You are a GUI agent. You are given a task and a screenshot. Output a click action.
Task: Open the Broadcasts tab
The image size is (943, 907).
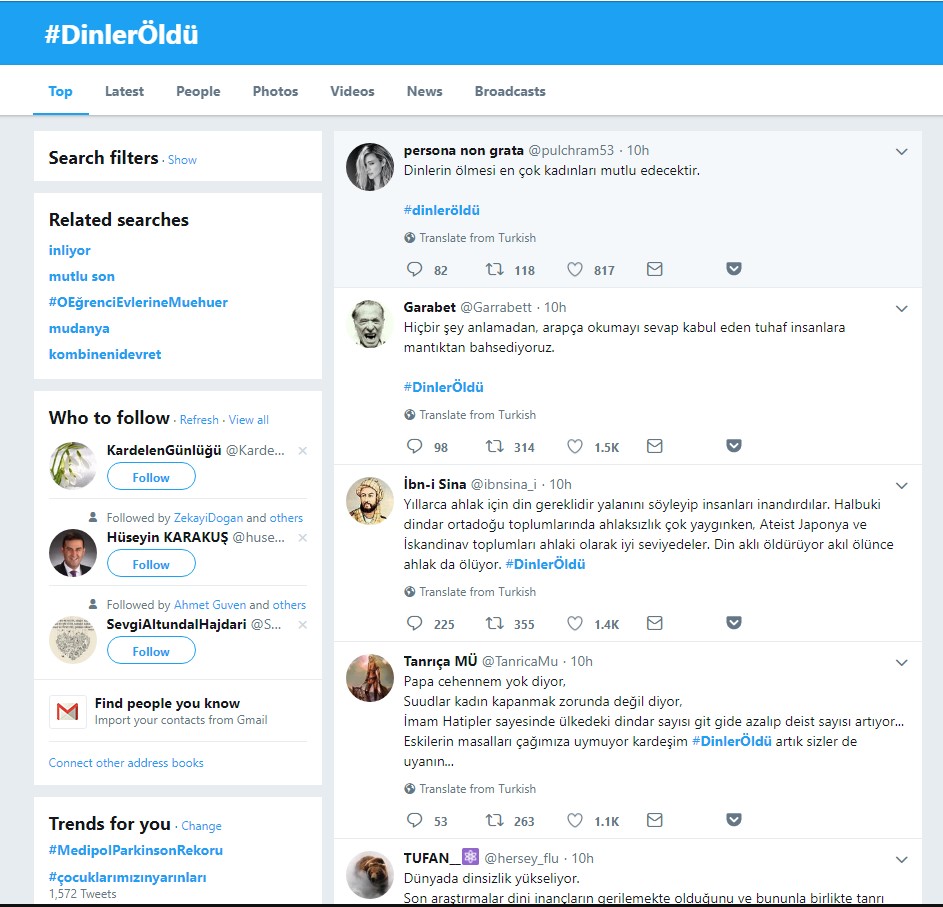[510, 91]
